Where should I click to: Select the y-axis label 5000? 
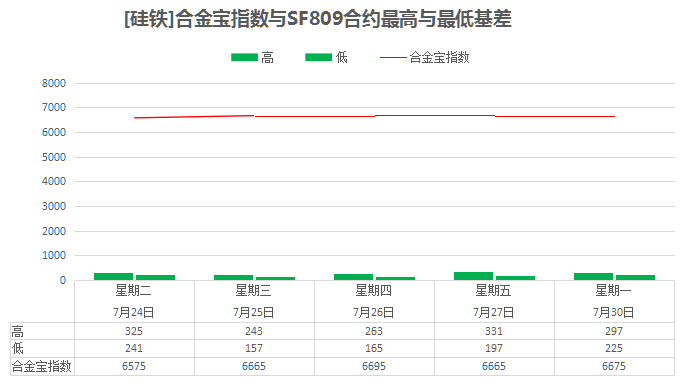pos(54,157)
